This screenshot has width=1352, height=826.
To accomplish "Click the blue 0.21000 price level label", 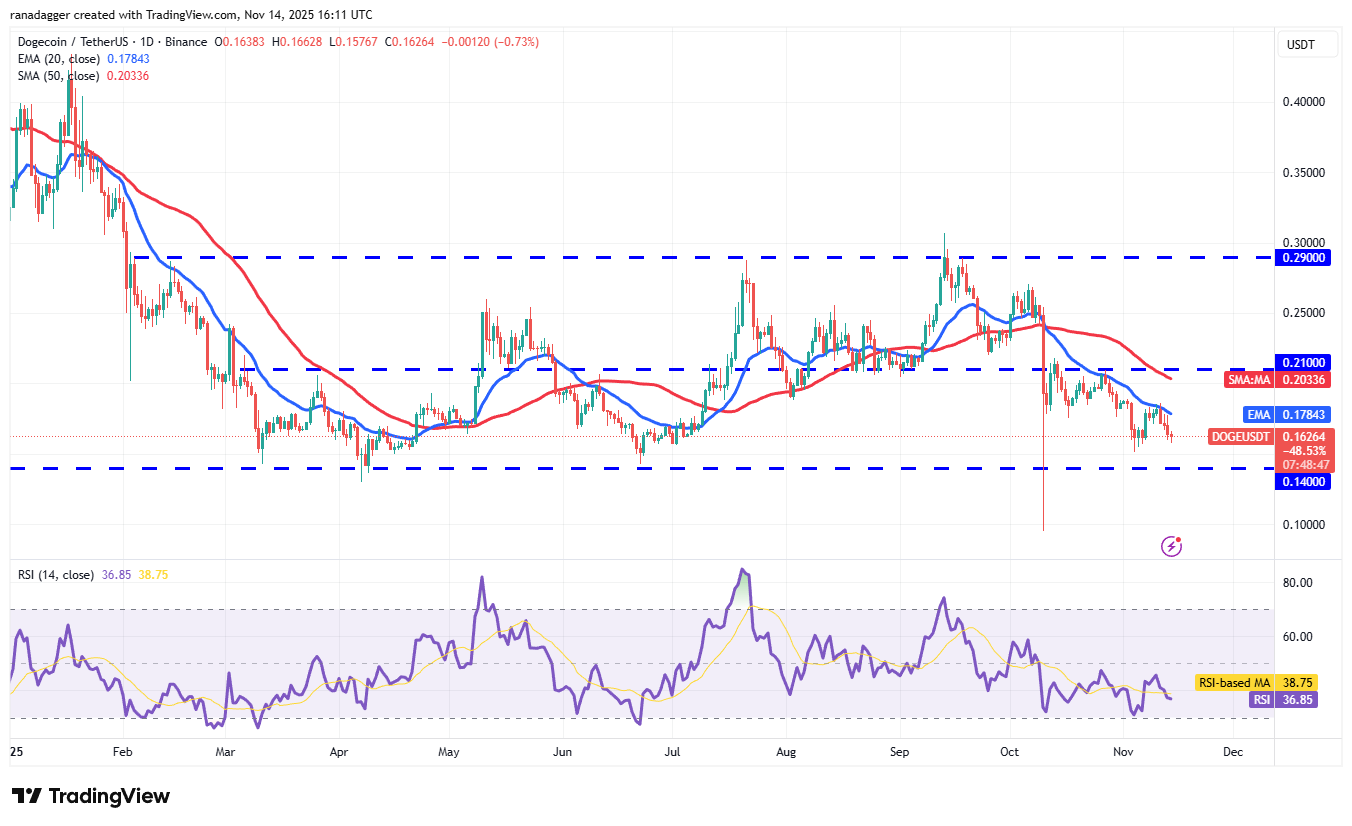I will [1306, 362].
